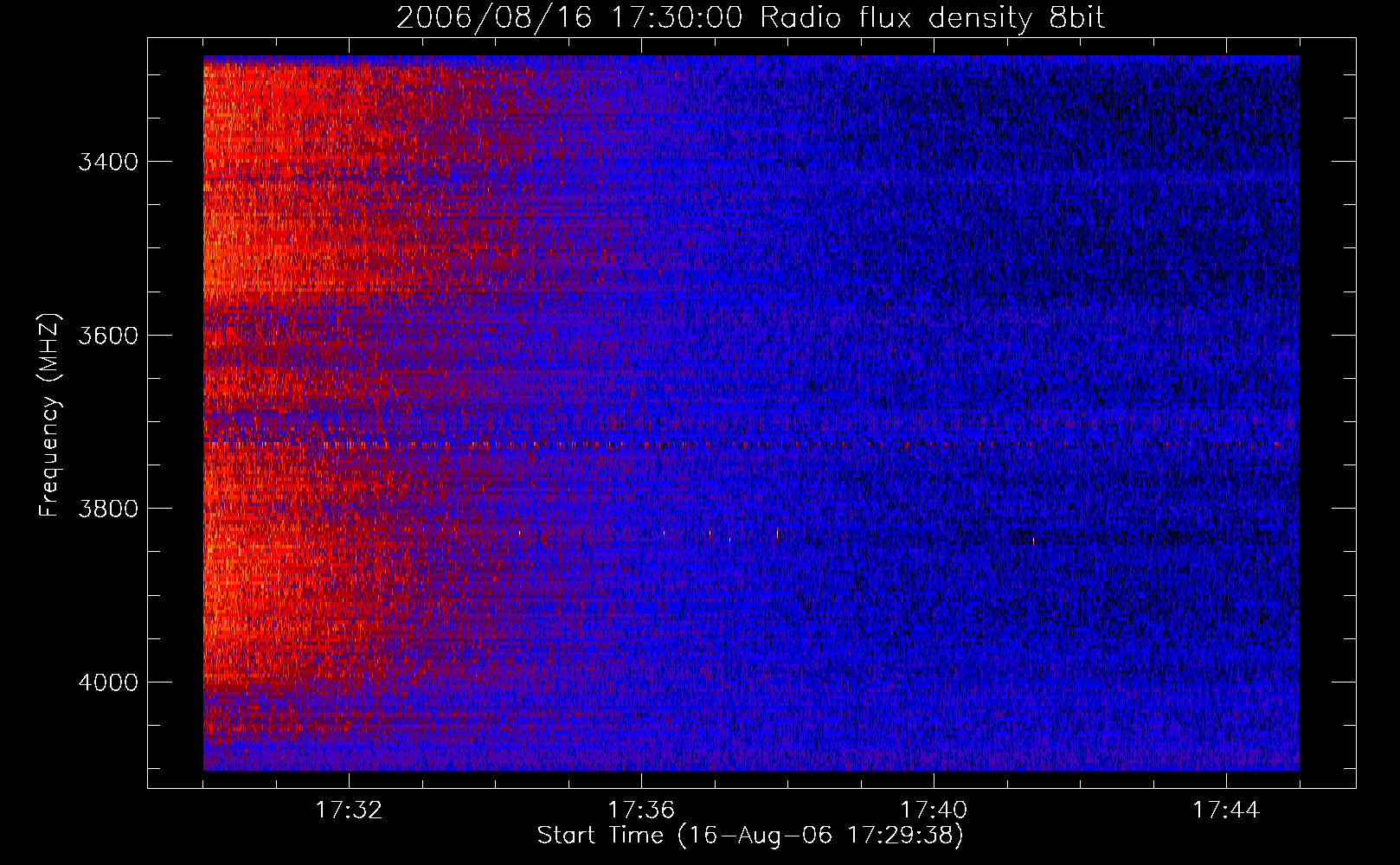Click the 4000 frequency tick label
This screenshot has height=865, width=1400.
point(108,682)
